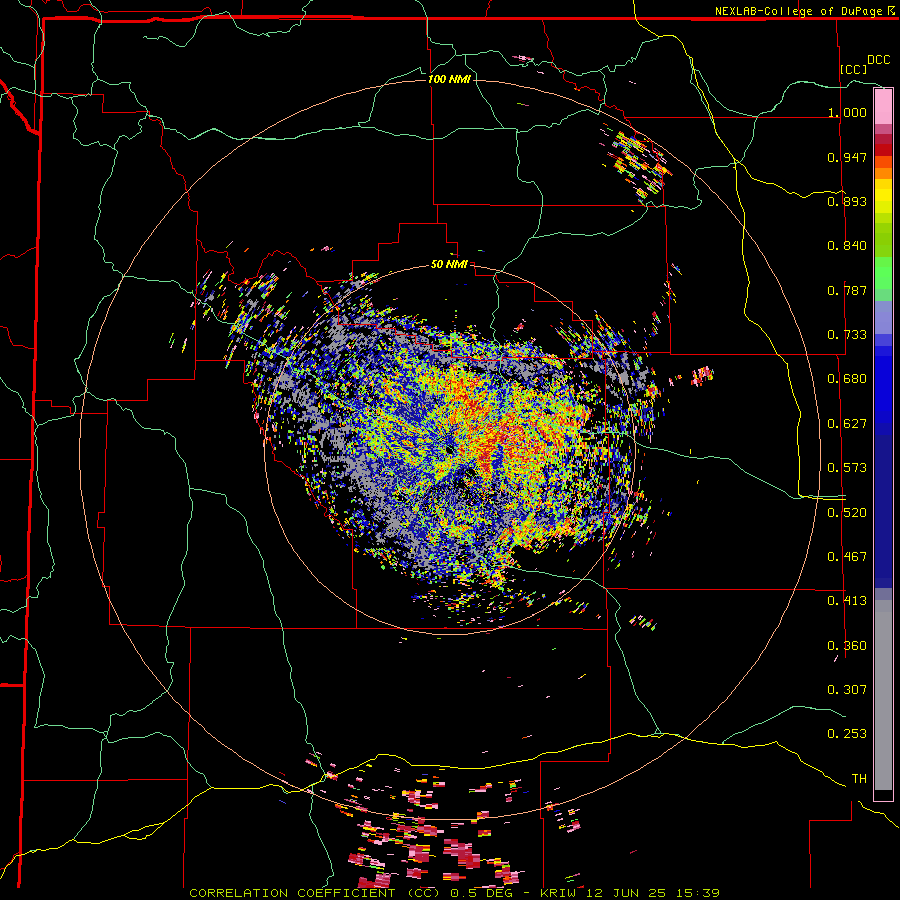Click the pink top segment of the color bar
The image size is (900, 900).
click(883, 107)
